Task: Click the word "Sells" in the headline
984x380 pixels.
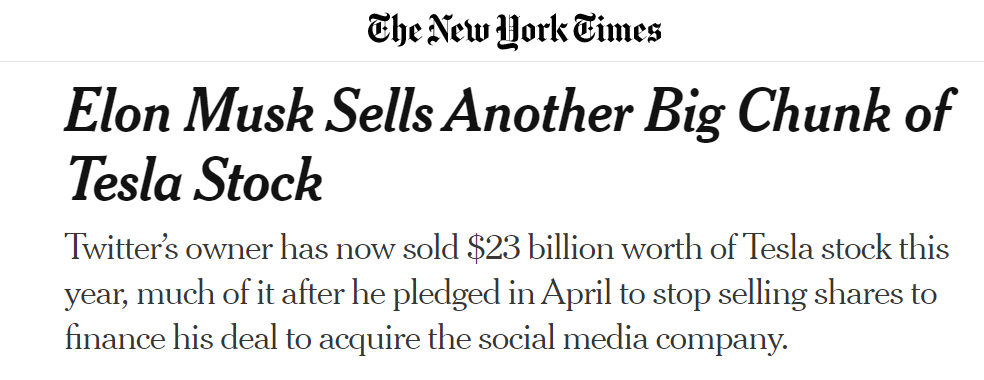Action: [x=378, y=110]
